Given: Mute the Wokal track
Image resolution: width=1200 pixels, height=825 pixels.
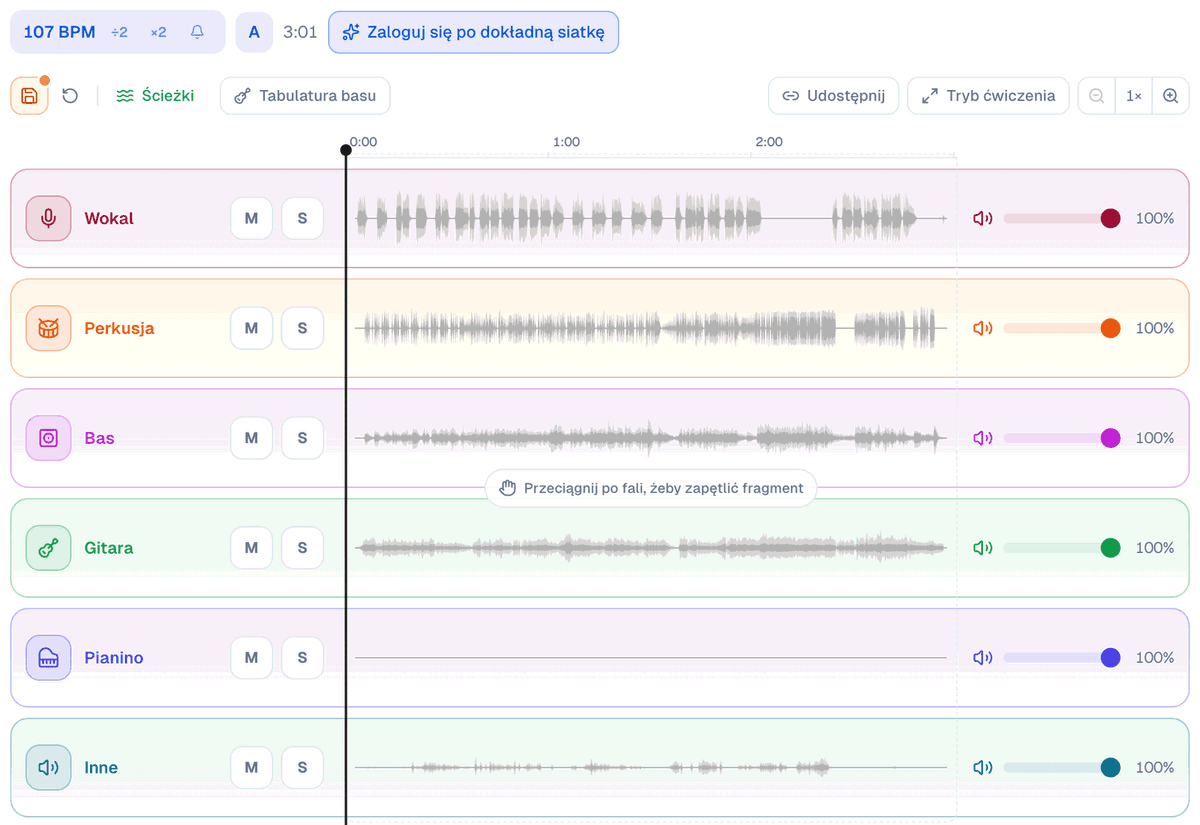Looking at the screenshot, I should pos(252,218).
